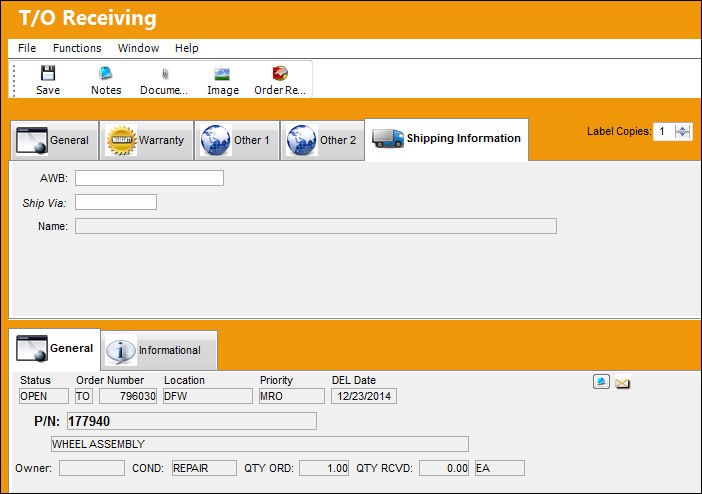
Task: Click the Location field DFW
Action: [x=208, y=396]
